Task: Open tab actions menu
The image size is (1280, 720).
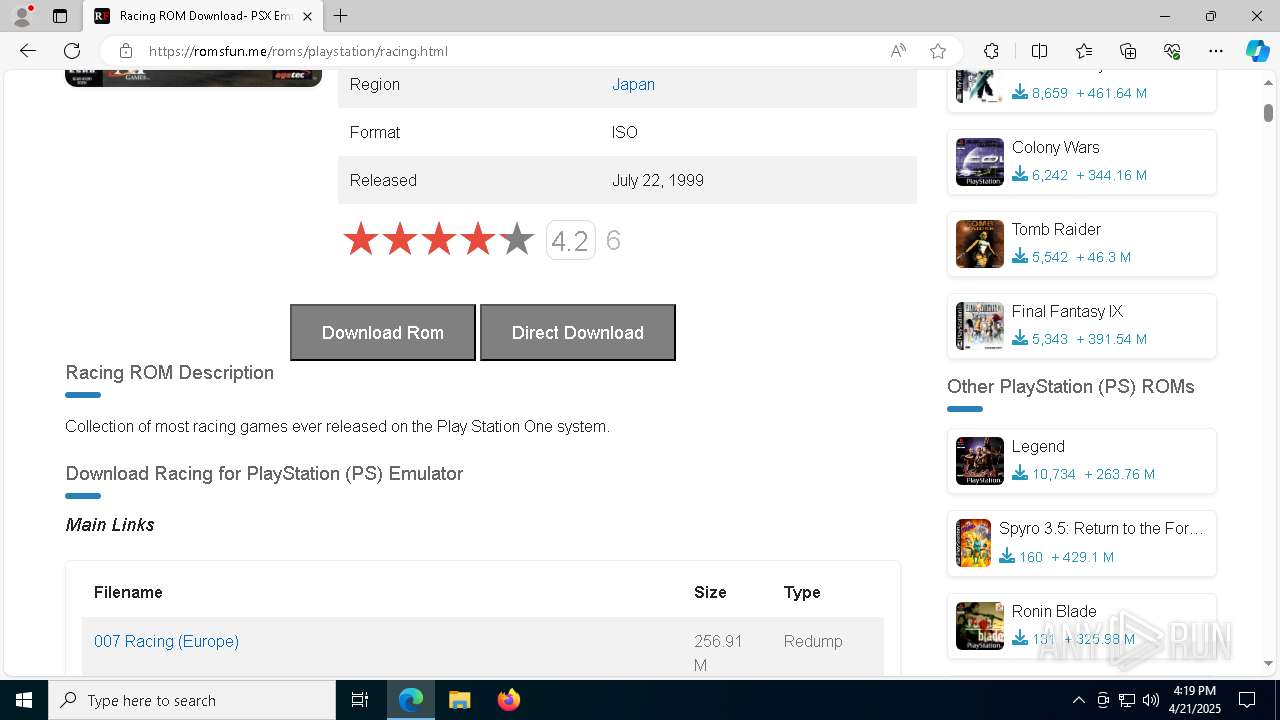Action: [60, 16]
